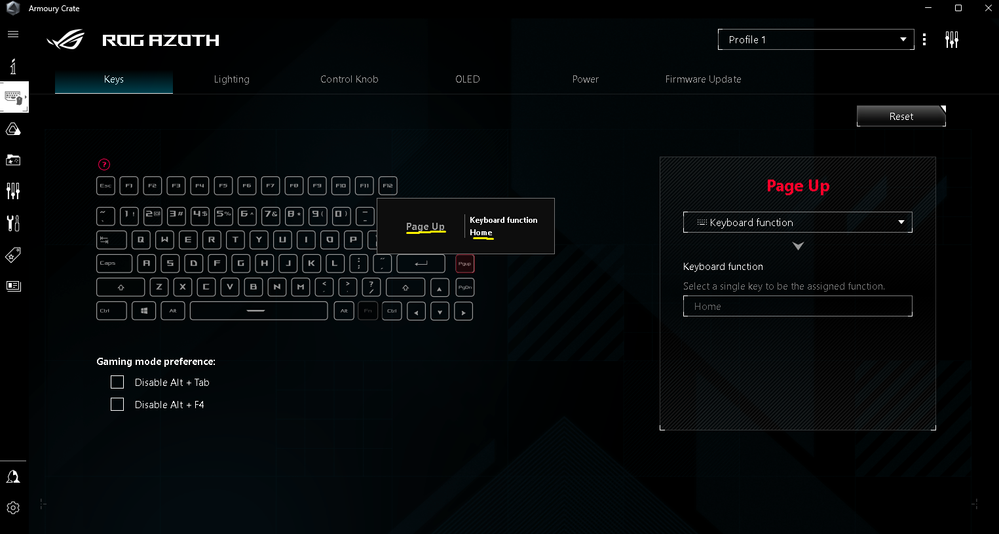Click the Home assigned key input field
This screenshot has height=534, width=999.
[x=798, y=306]
